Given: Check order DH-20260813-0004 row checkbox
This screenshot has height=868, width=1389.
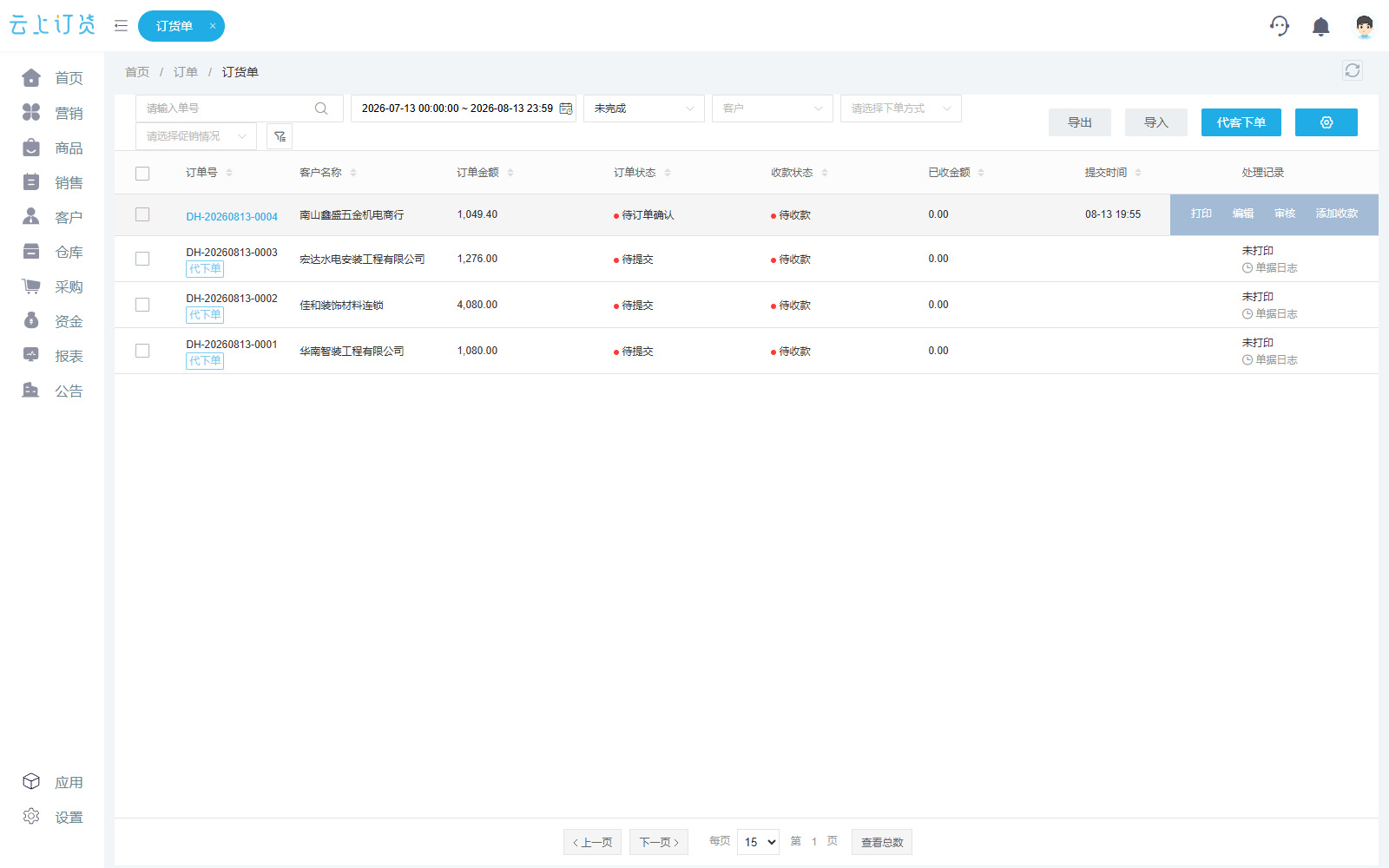Looking at the screenshot, I should click(x=142, y=214).
